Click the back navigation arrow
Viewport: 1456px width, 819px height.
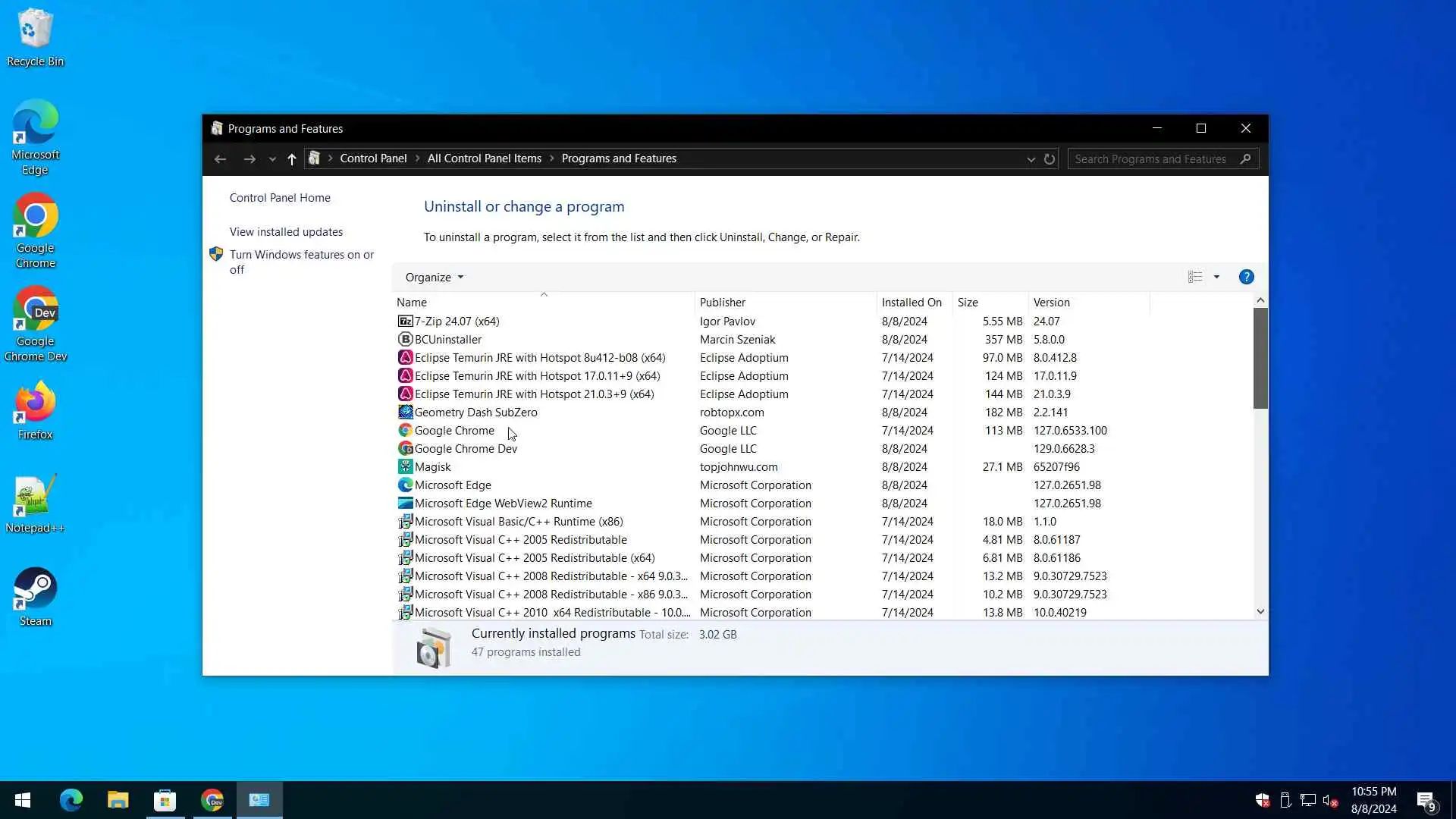(x=220, y=158)
